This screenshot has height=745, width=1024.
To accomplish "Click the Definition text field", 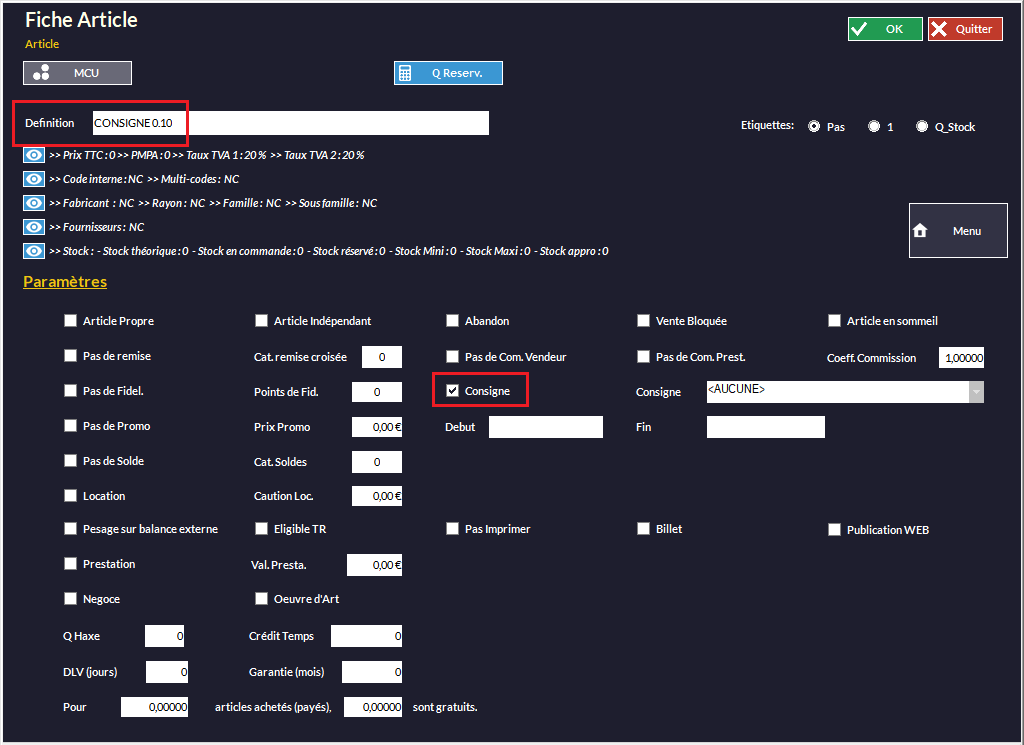I will point(290,123).
